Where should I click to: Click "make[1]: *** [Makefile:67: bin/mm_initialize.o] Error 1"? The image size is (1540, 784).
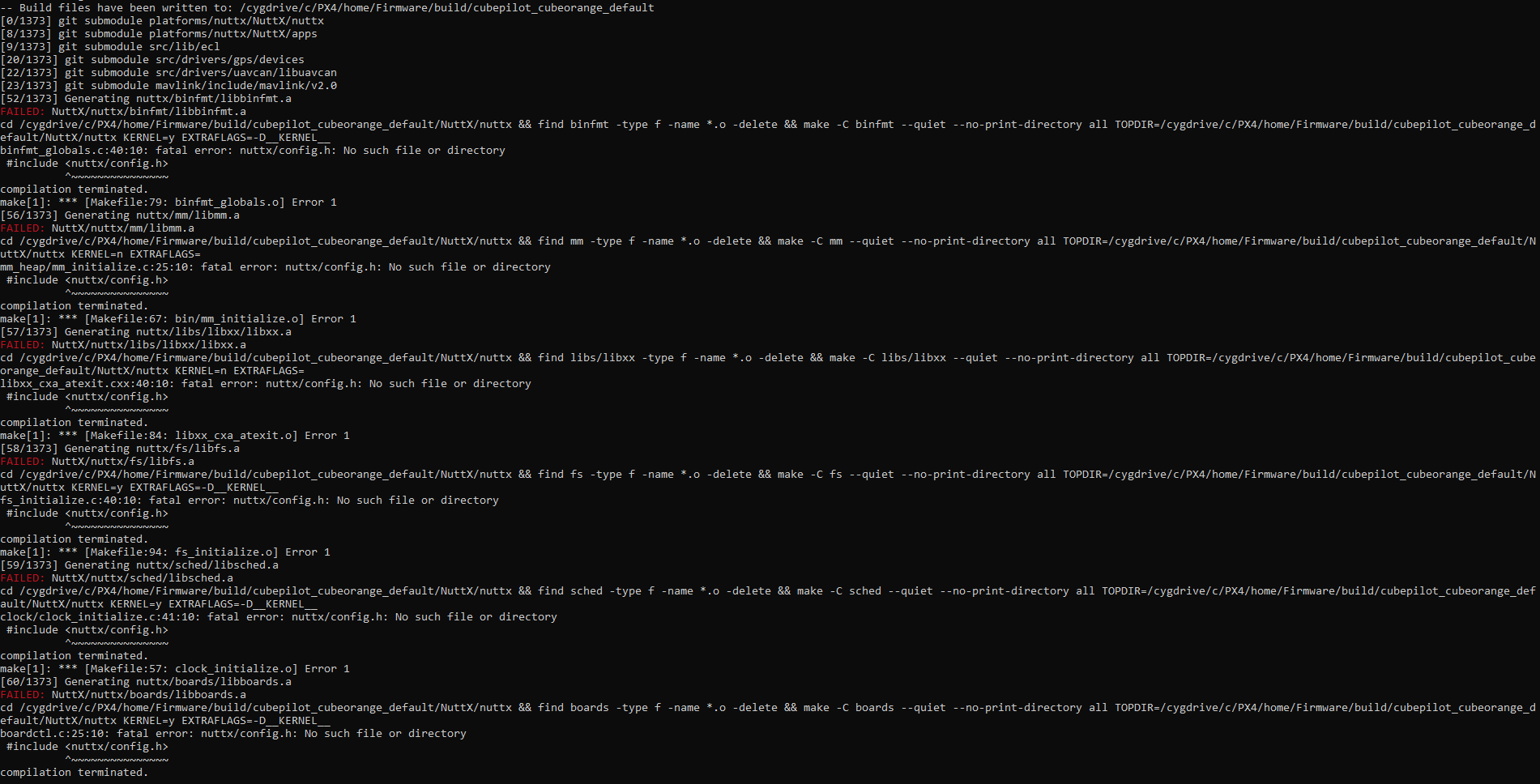click(178, 318)
